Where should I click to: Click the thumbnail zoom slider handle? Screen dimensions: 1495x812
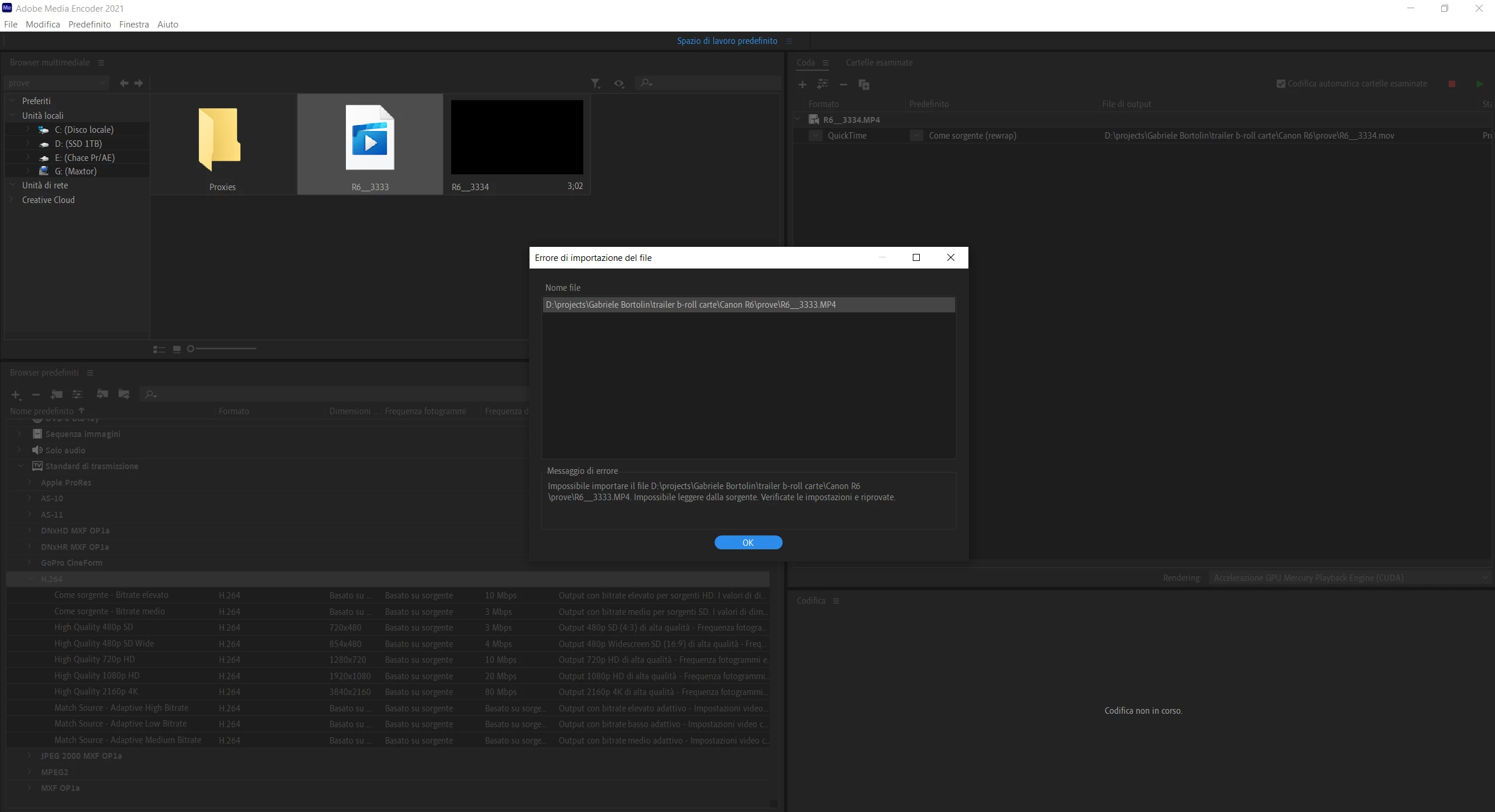[x=190, y=349]
